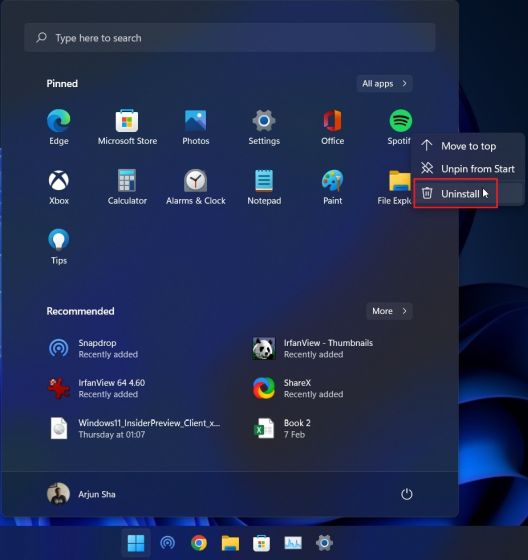Click the Type here to search box

click(230, 38)
